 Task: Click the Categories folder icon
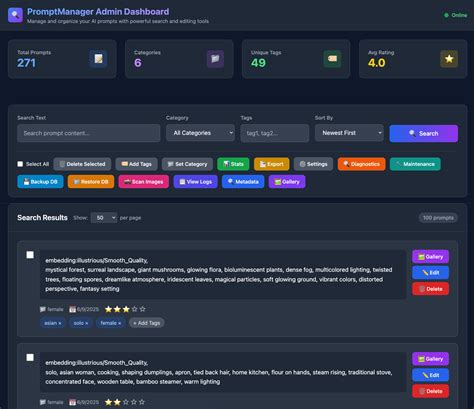coord(215,59)
